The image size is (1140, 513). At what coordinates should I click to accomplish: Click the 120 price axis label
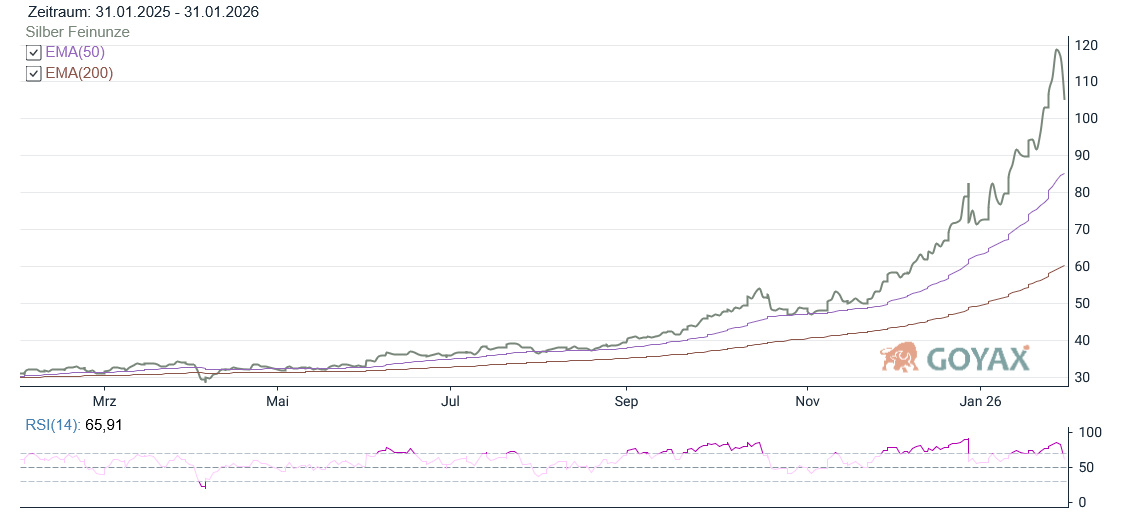1087,45
